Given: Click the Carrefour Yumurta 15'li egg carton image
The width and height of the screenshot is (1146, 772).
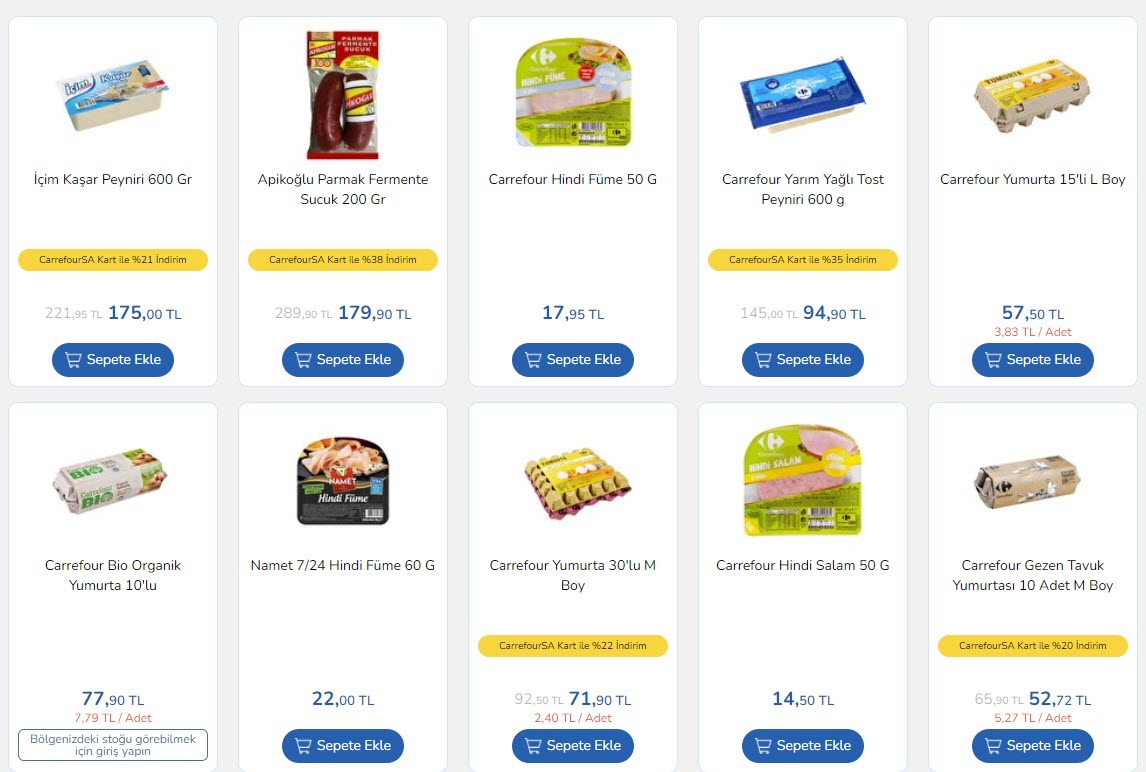Looking at the screenshot, I should pos(1032,94).
